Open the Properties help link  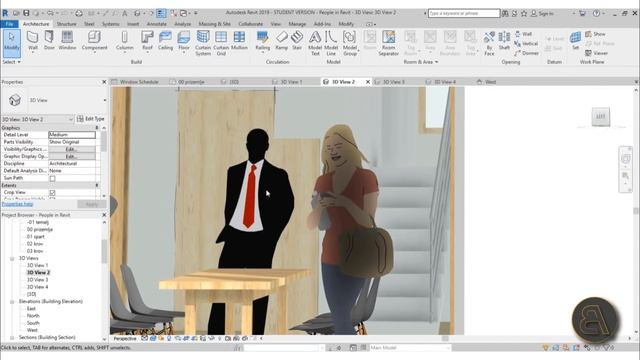coord(17,204)
